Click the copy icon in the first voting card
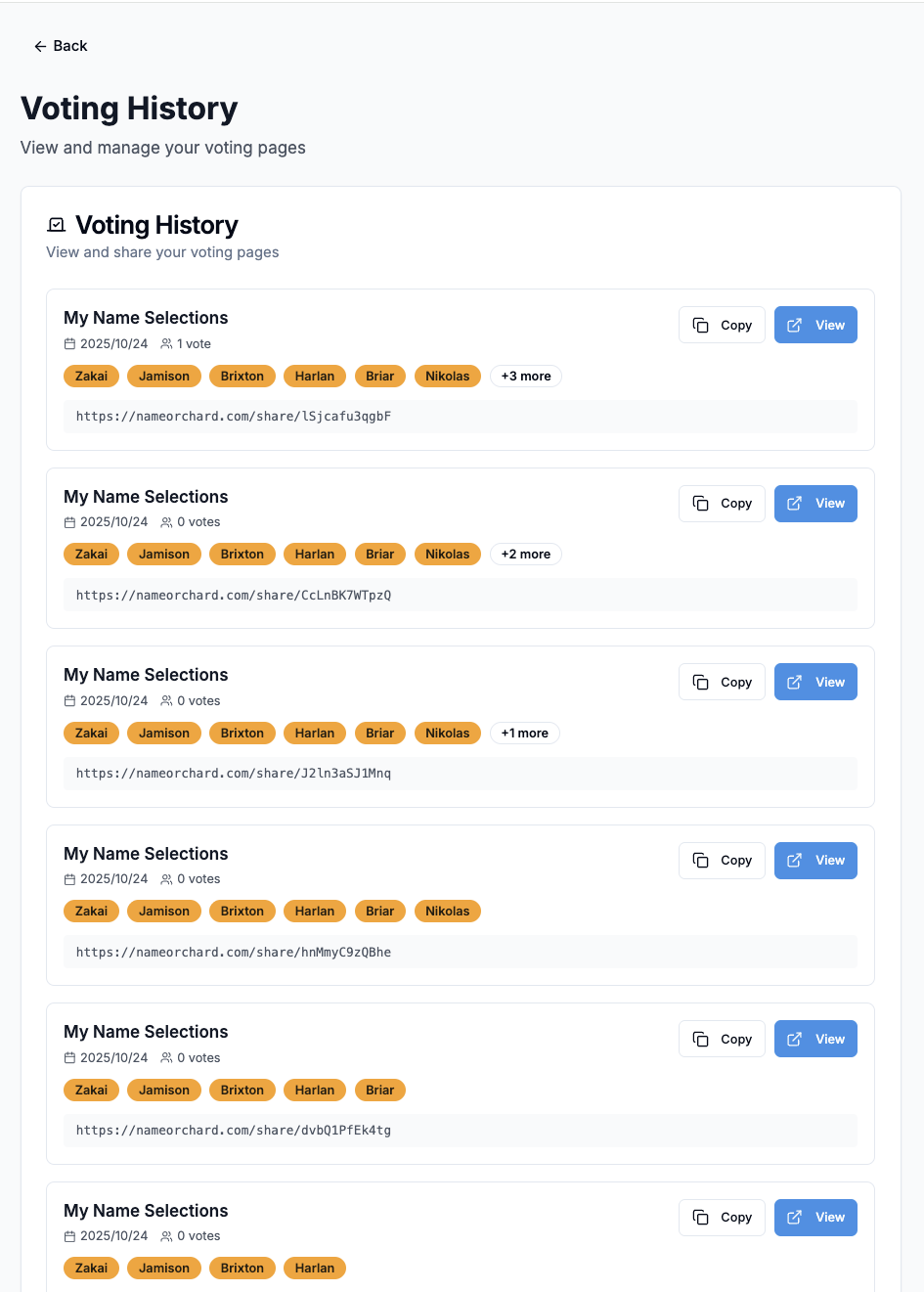Viewport: 924px width, 1292px height. pos(701,326)
